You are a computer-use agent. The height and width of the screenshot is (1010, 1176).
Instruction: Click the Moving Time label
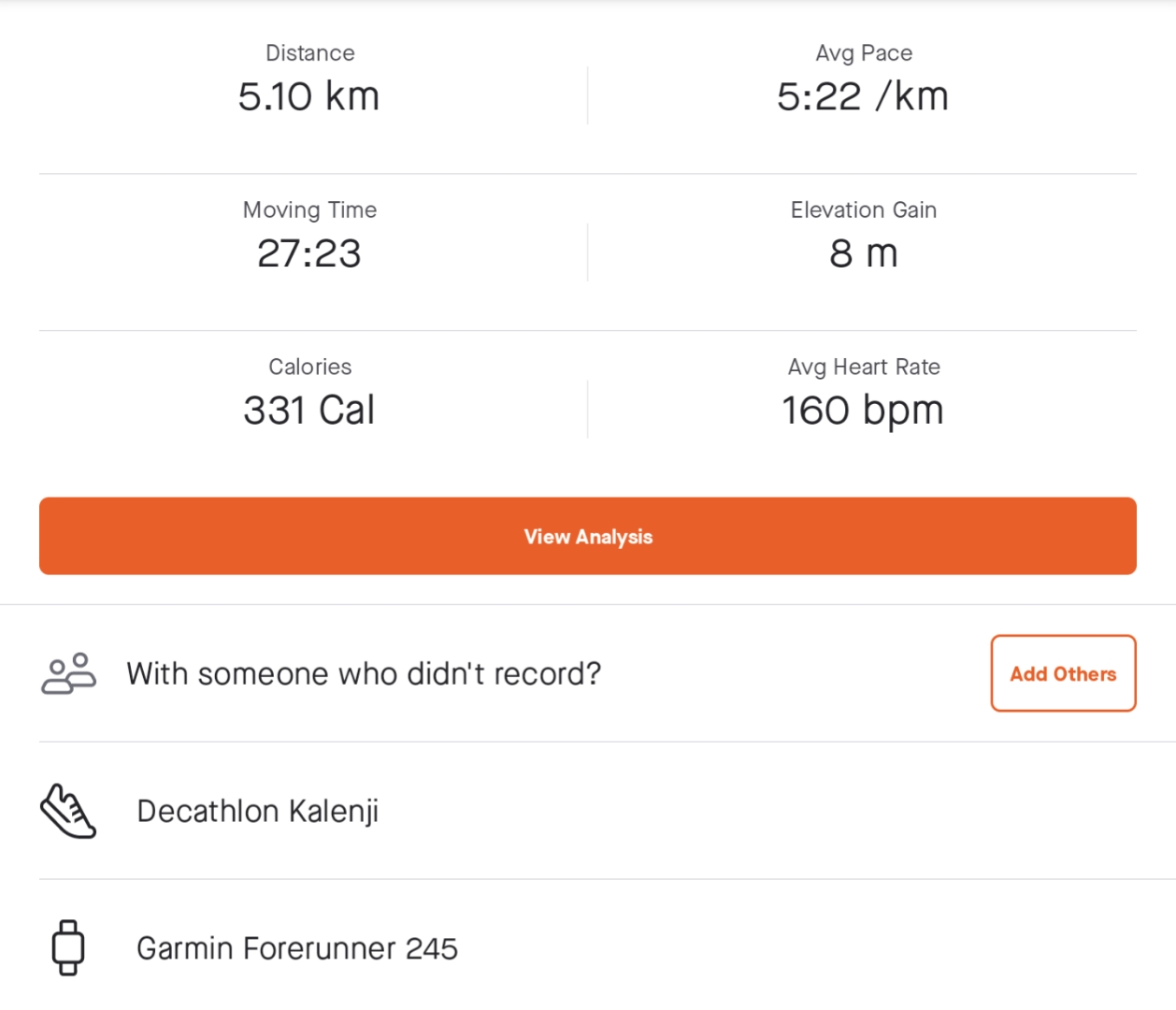tap(310, 209)
